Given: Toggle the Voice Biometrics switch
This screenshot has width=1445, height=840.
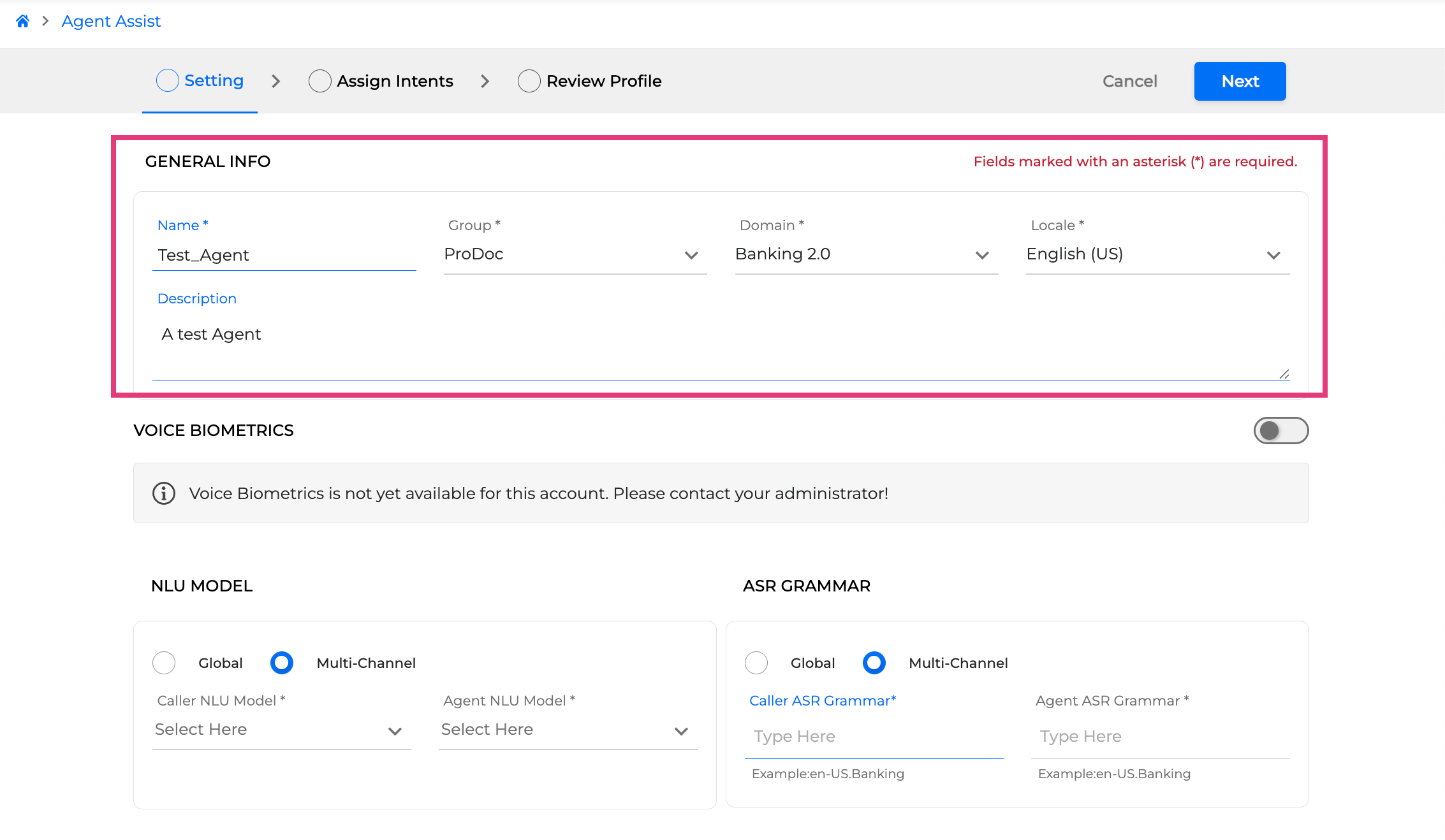Looking at the screenshot, I should [x=1280, y=431].
